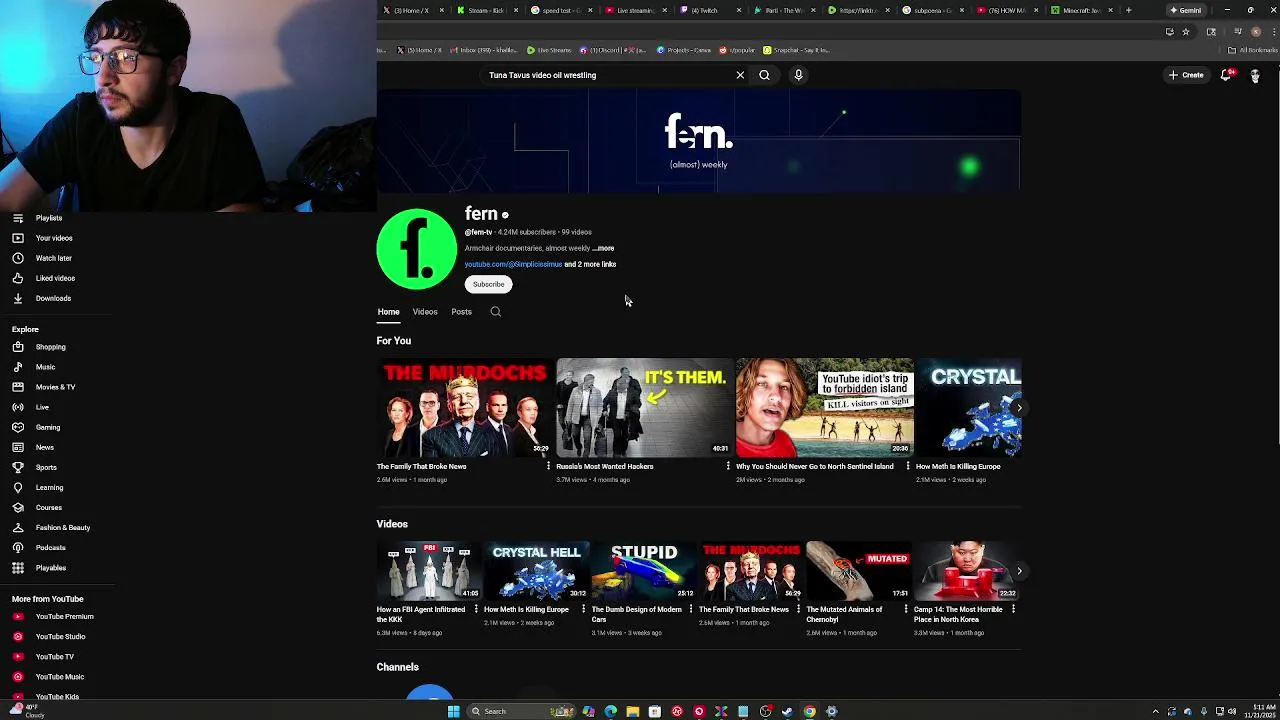Open the Create menu button

[1186, 75]
